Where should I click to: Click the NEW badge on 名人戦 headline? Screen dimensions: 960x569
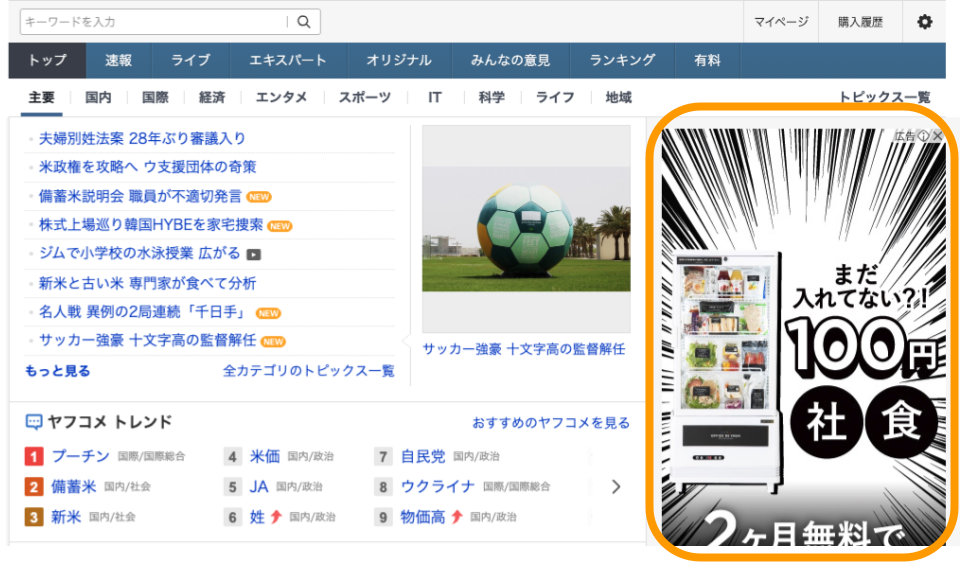(x=268, y=313)
